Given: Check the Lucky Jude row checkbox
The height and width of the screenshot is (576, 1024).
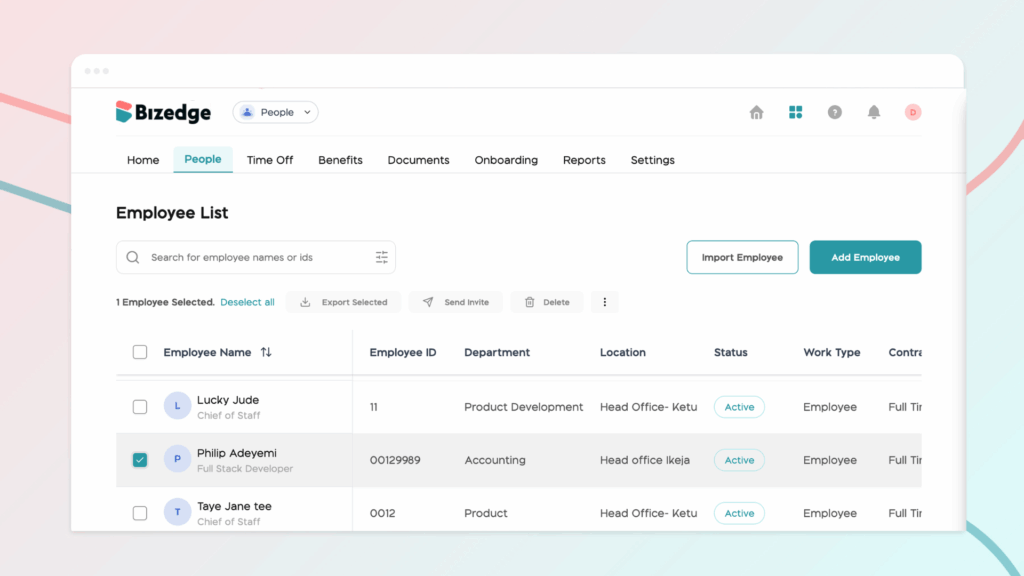Looking at the screenshot, I should [x=140, y=407].
